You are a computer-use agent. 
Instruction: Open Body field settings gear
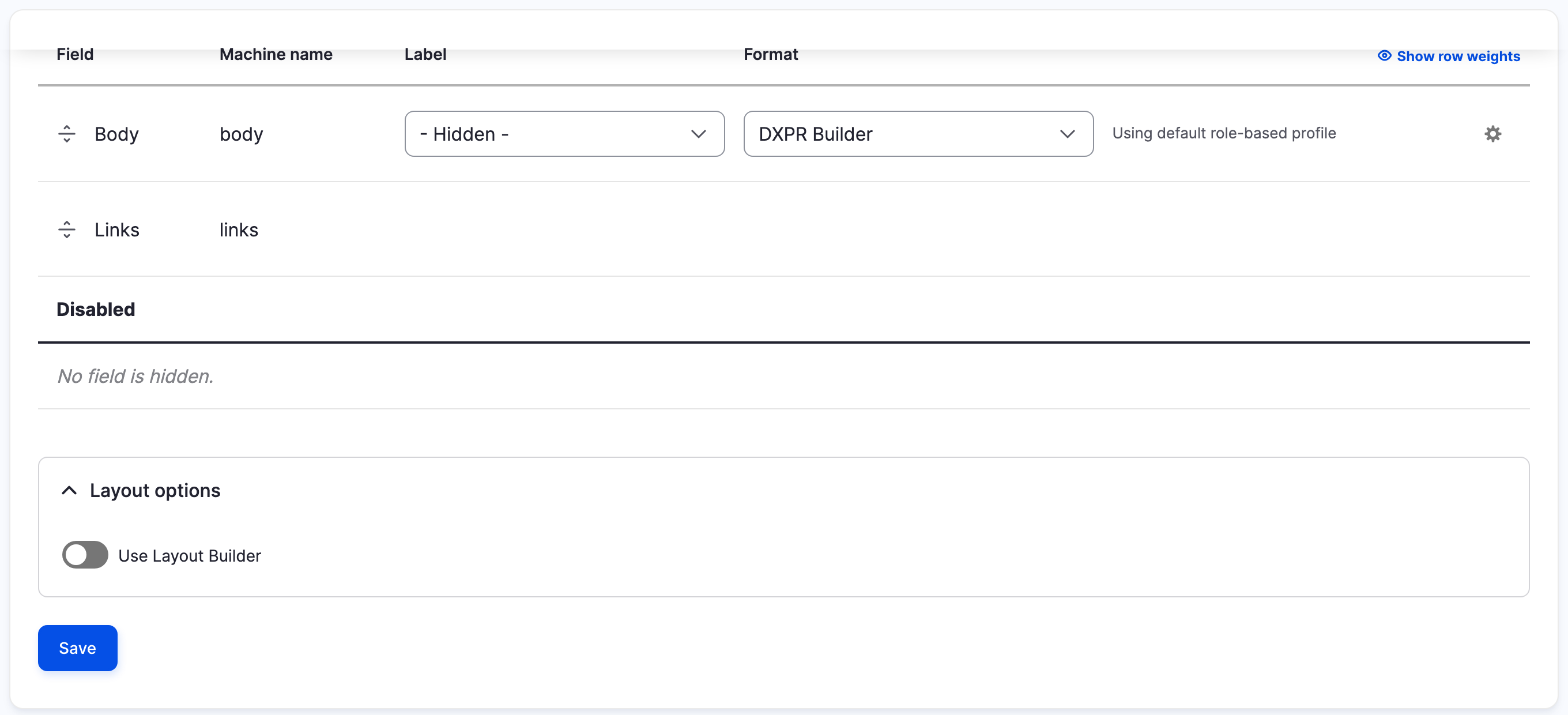pos(1492,134)
